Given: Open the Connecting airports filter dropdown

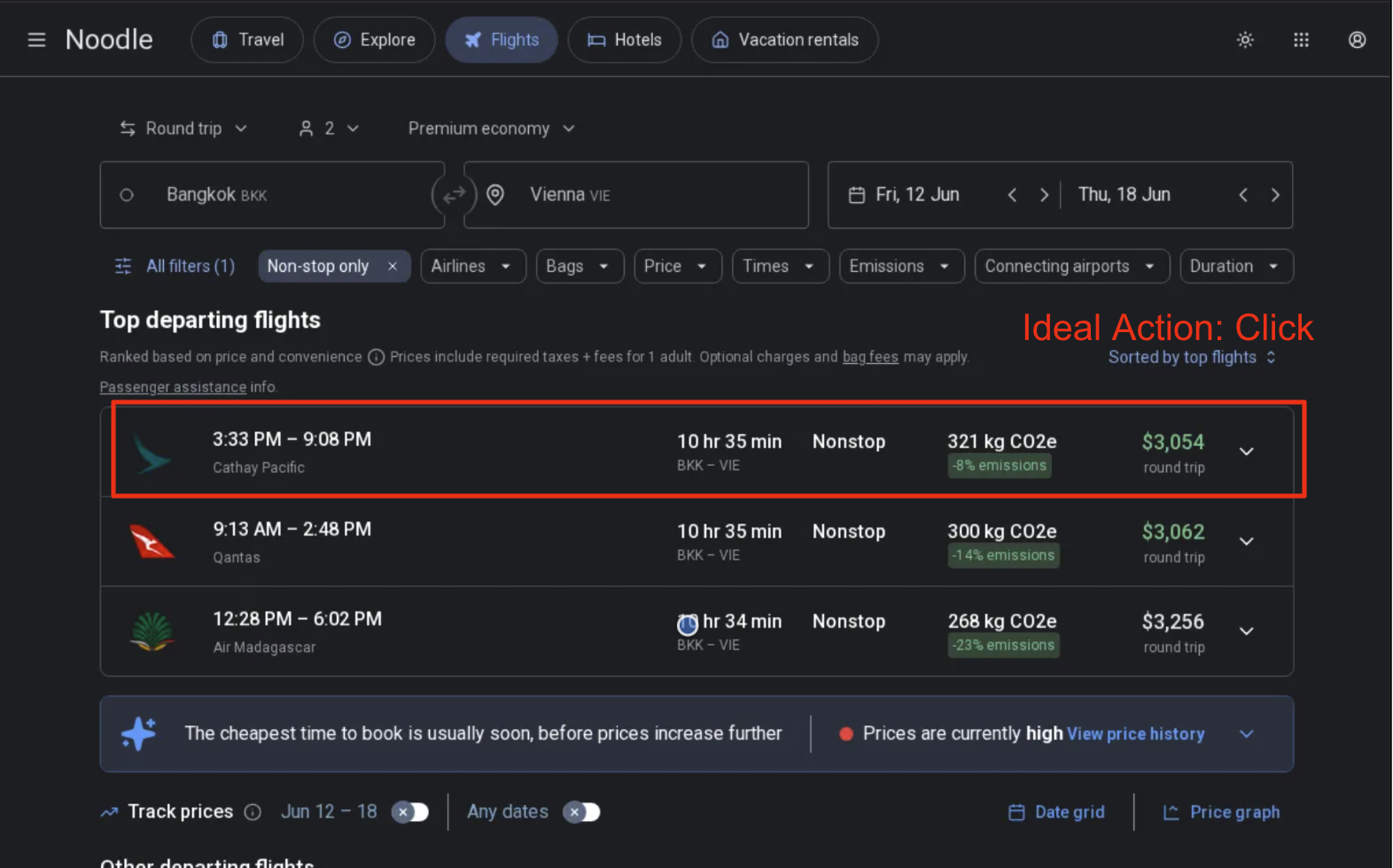Looking at the screenshot, I should [1072, 267].
